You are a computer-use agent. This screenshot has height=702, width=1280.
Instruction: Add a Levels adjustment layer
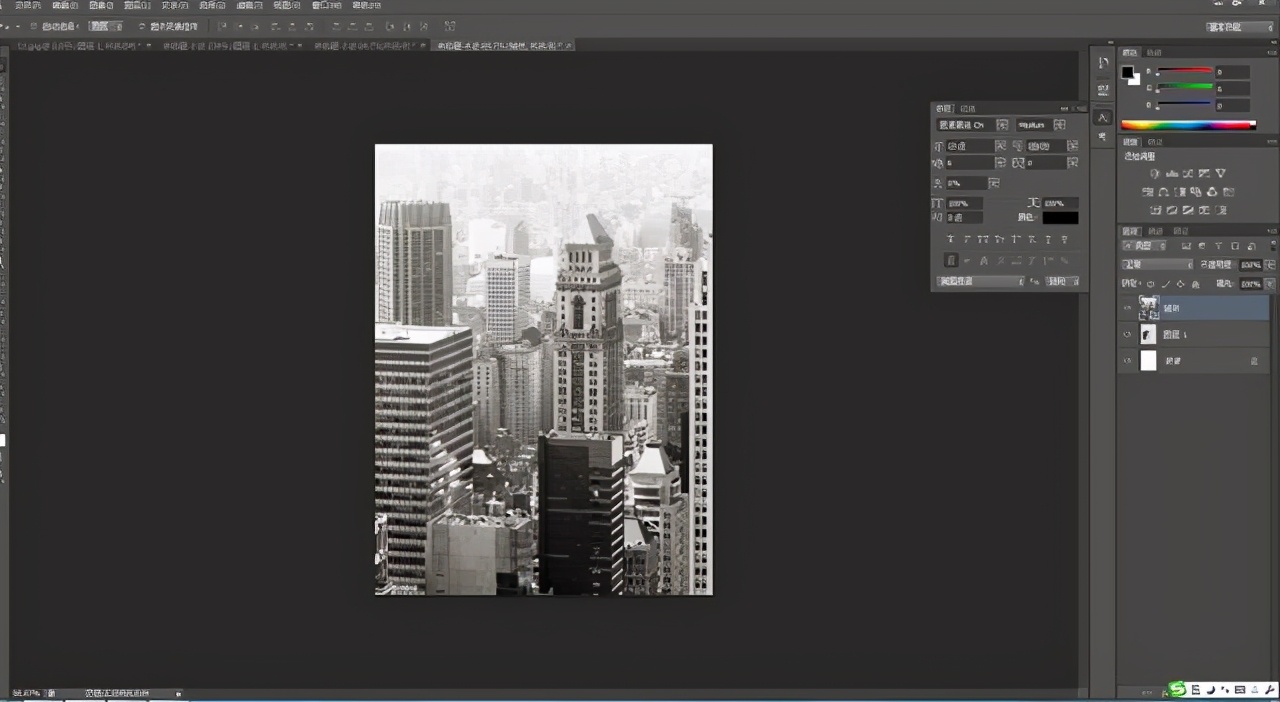pyautogui.click(x=1172, y=172)
